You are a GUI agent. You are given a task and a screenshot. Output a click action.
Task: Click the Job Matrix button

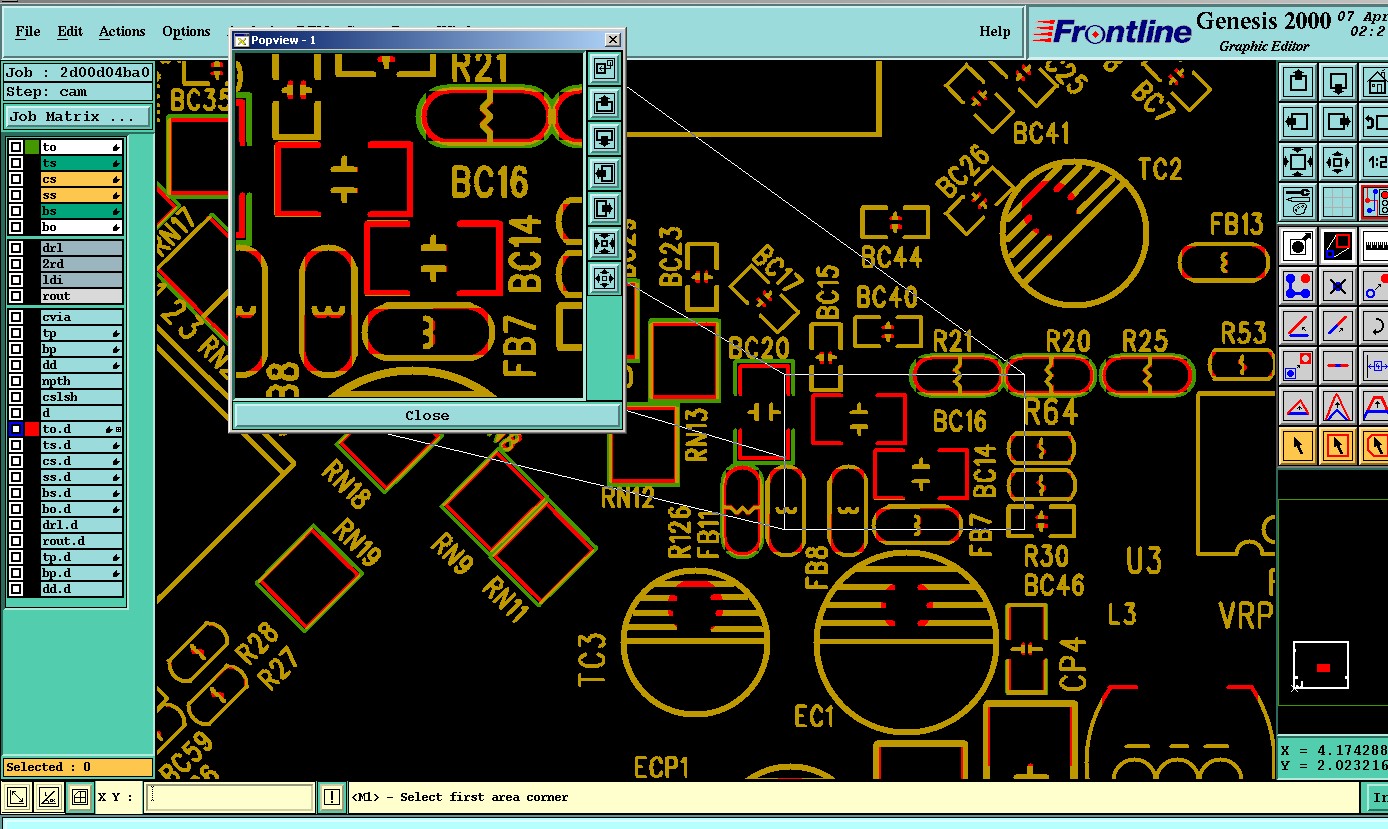point(77,117)
